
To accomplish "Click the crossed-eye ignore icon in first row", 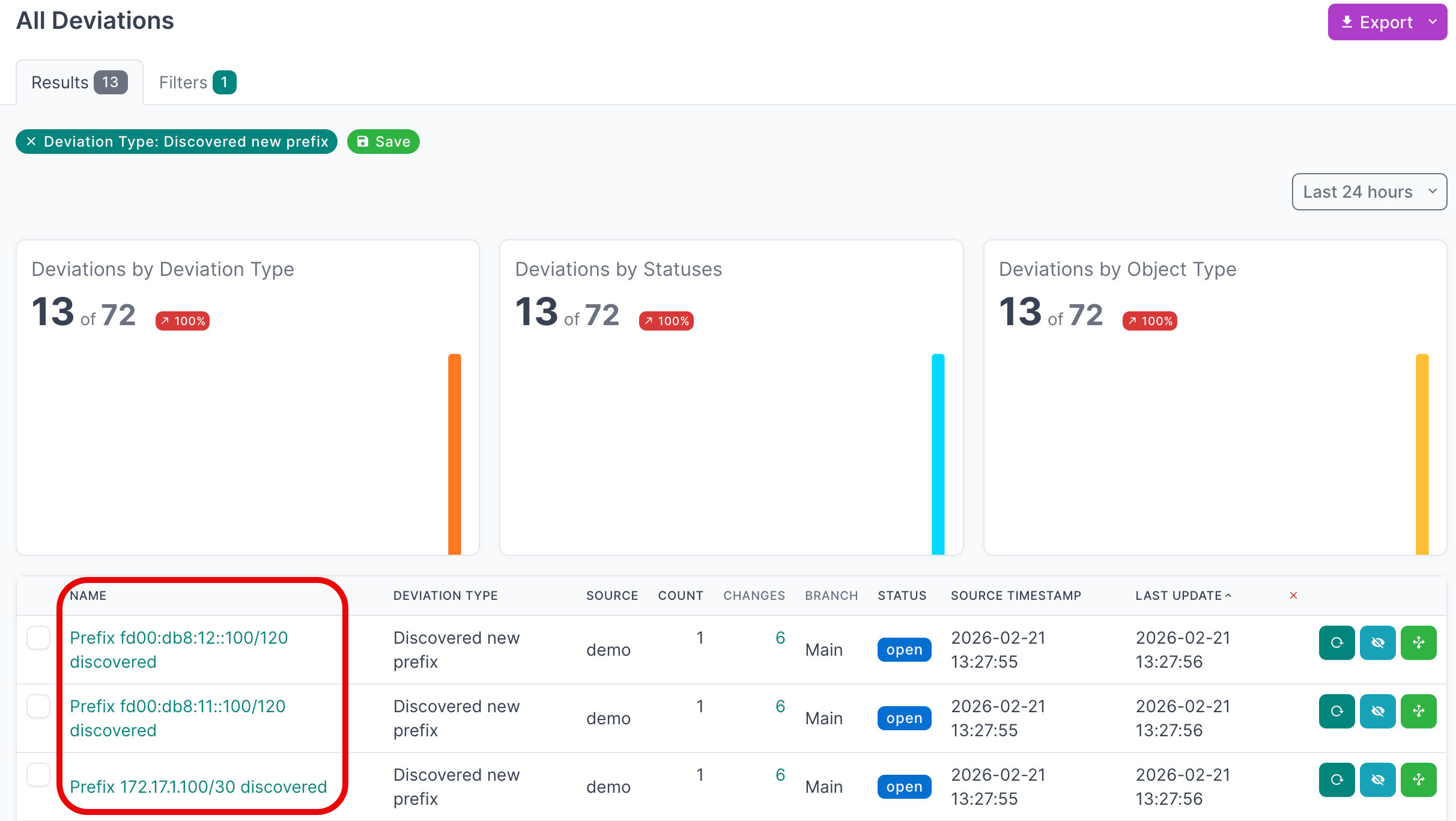I will 1377,642.
